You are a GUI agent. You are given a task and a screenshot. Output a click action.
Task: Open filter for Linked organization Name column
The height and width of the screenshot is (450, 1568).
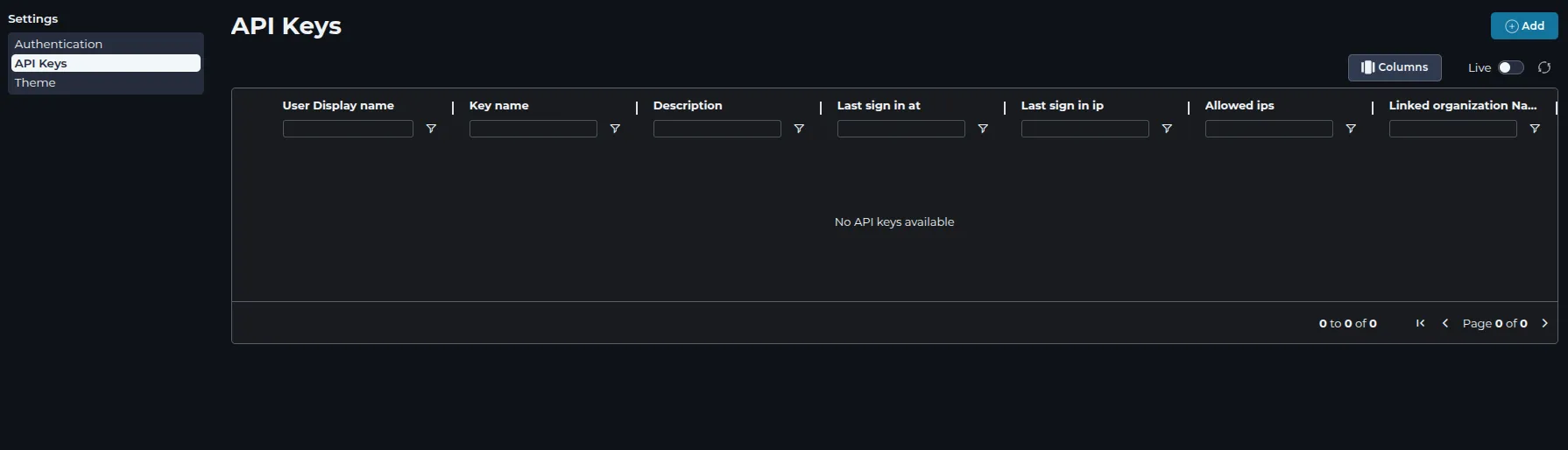click(x=1535, y=129)
